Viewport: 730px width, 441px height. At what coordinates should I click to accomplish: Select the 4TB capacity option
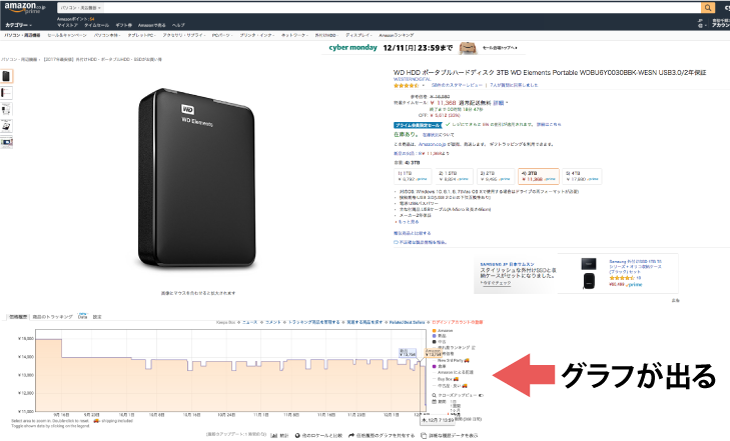coord(582,176)
